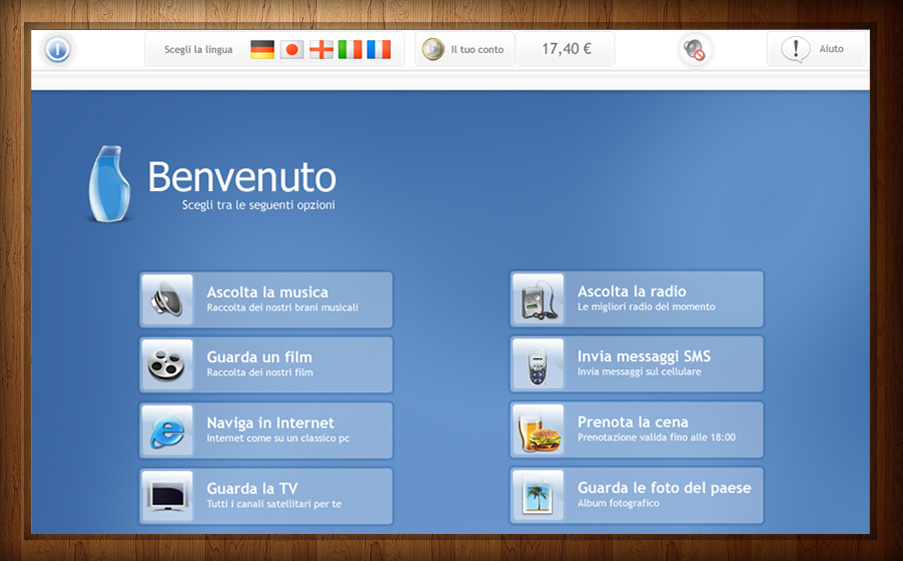Select the Japanese flag language

pyautogui.click(x=292, y=50)
